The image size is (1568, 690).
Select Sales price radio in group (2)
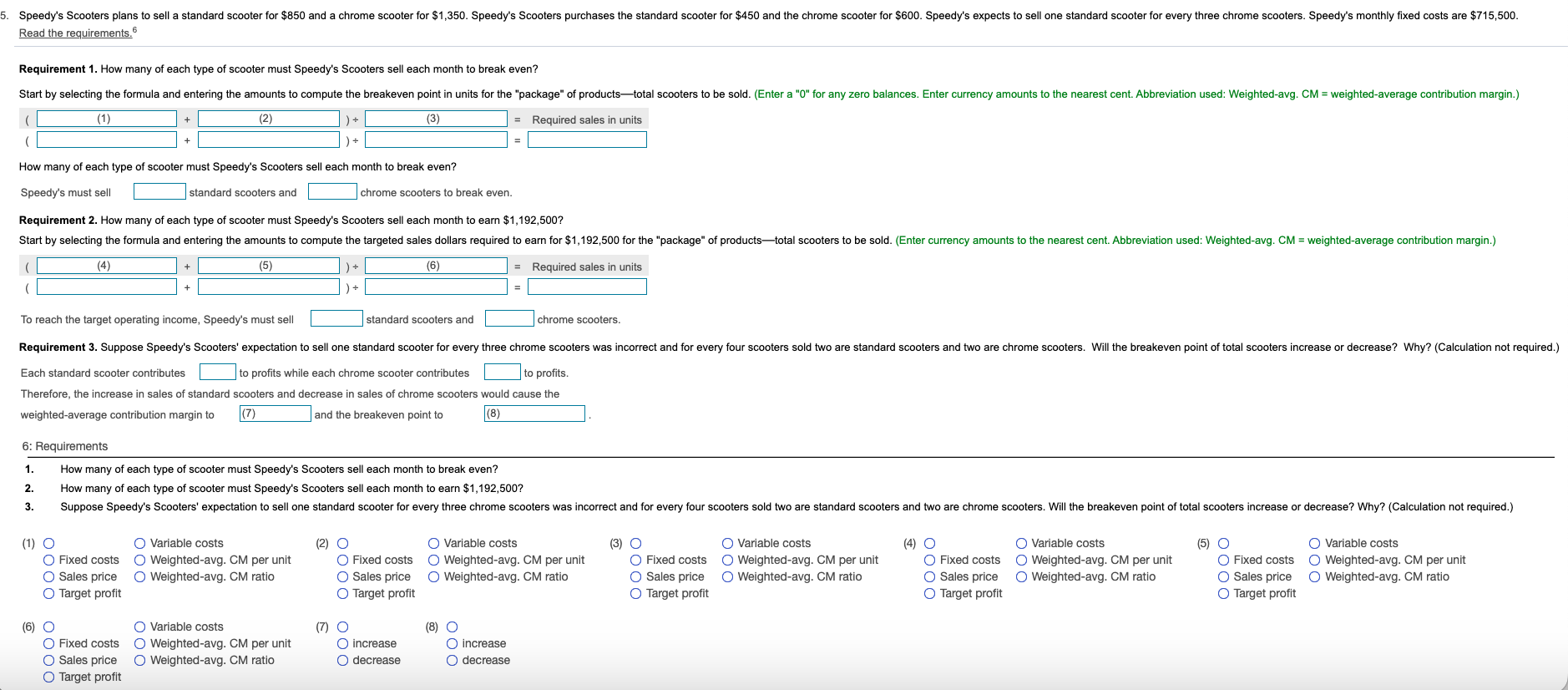pos(343,577)
